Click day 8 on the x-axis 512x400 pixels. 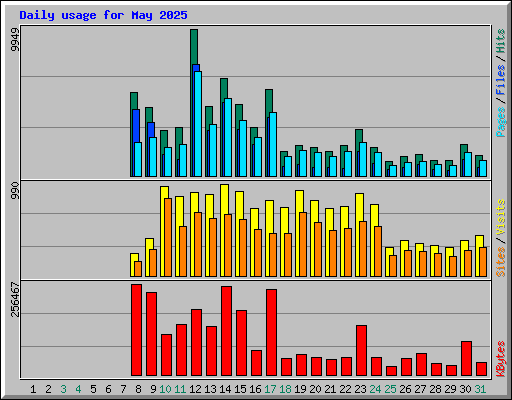pyautogui.click(x=138, y=389)
